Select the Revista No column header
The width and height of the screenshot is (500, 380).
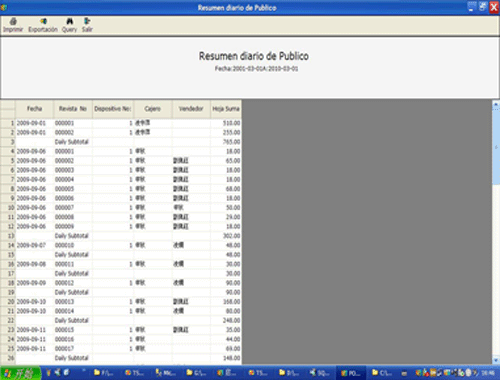click(x=73, y=109)
